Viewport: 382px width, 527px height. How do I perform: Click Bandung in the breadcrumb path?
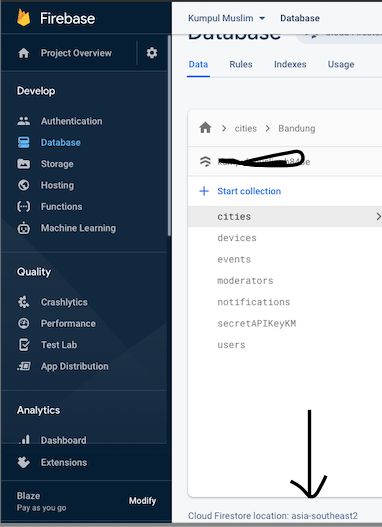pyautogui.click(x=297, y=128)
